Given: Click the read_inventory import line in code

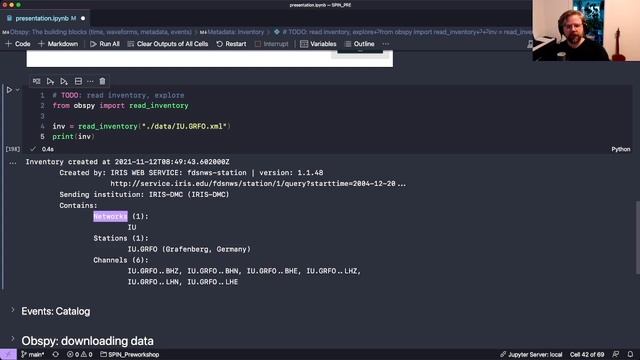Looking at the screenshot, I should tap(120, 106).
